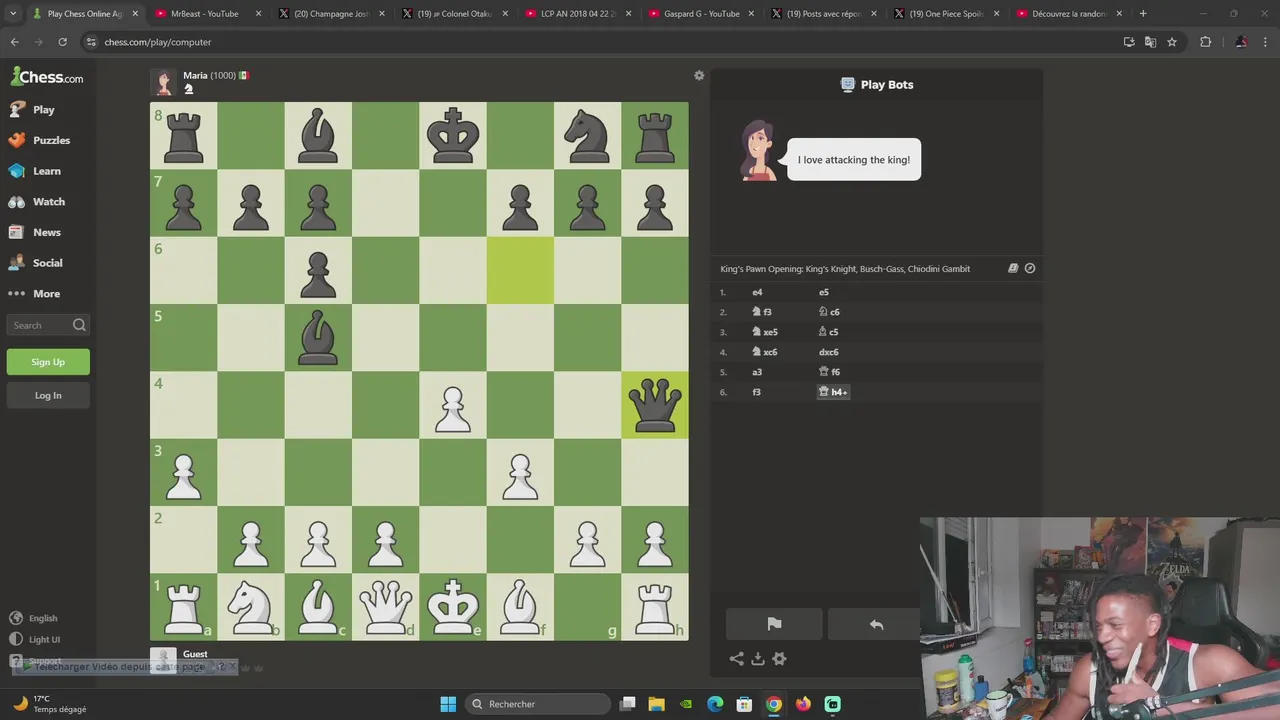
Task: Open the opening explorer book icon
Action: [x=1013, y=268]
